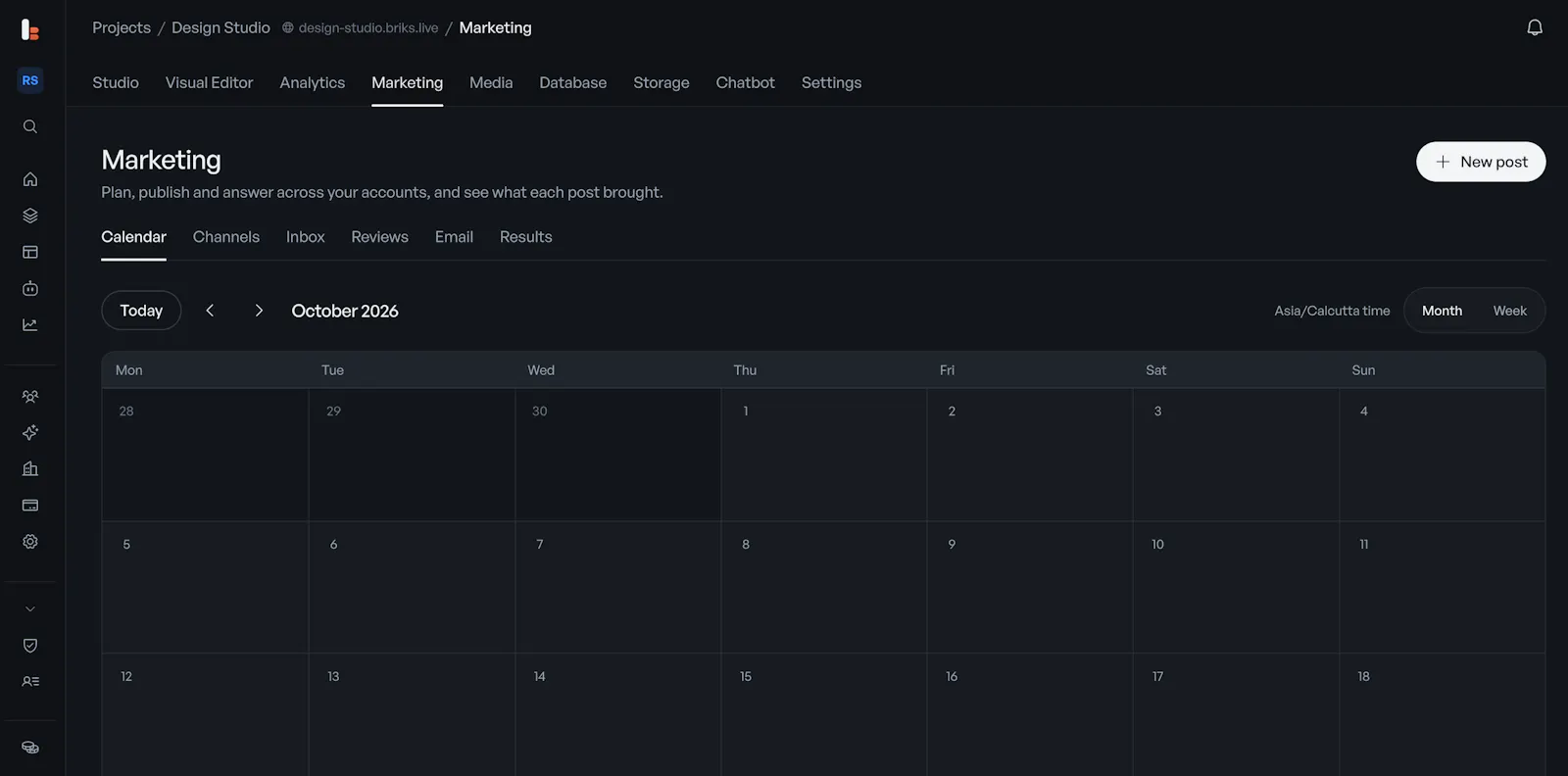The width and height of the screenshot is (1568, 776).
Task: Open the user list icon in sidebar
Action: coord(30,681)
